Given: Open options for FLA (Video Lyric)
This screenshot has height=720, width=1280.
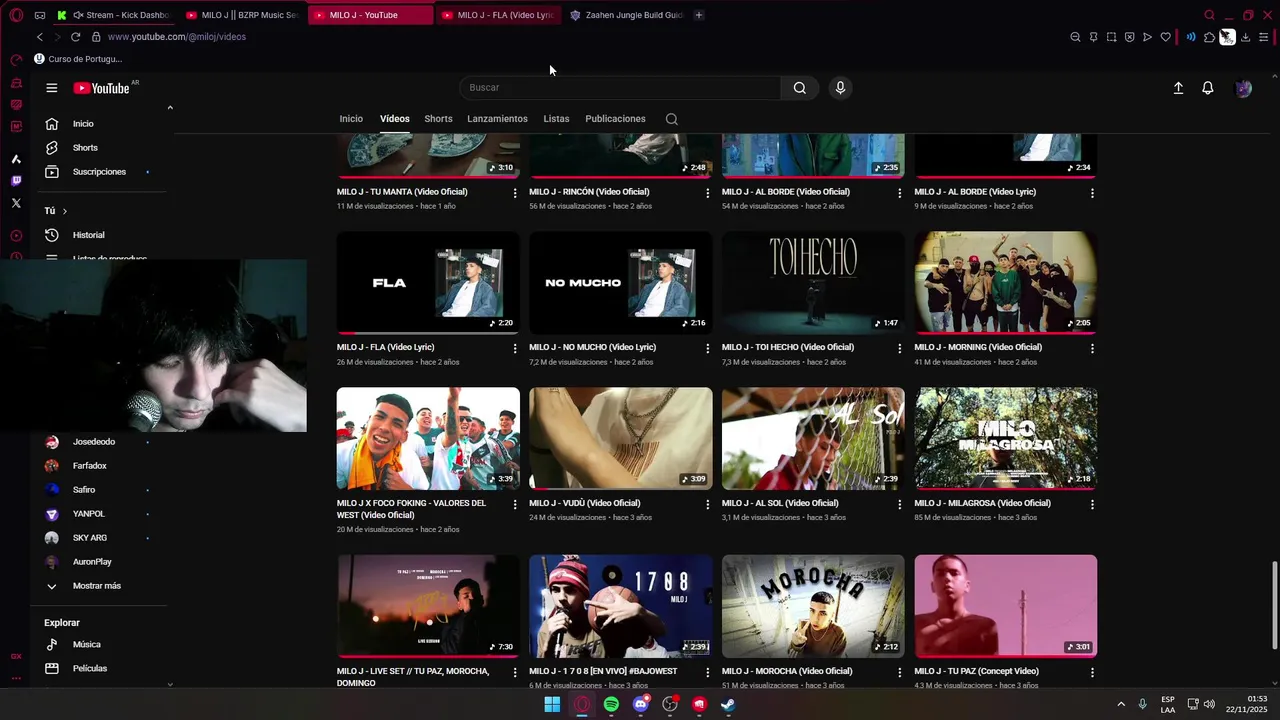Looking at the screenshot, I should coord(515,349).
